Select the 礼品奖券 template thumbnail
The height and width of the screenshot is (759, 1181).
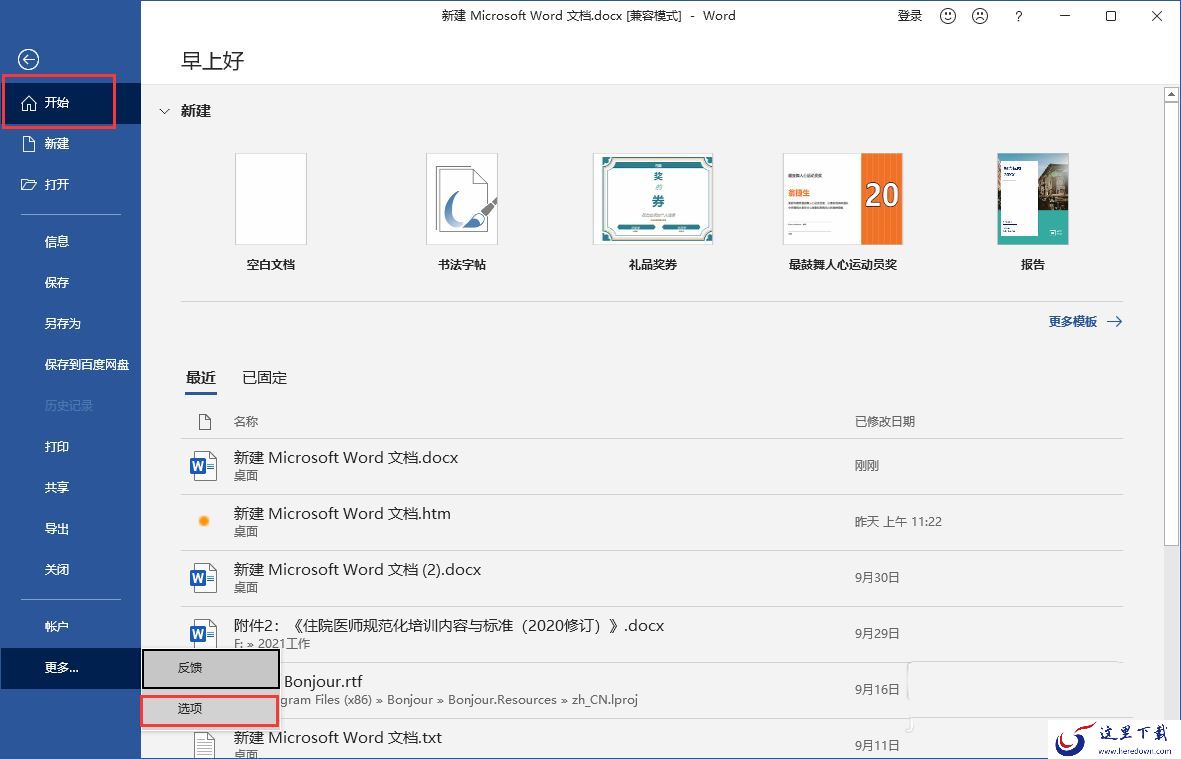653,199
